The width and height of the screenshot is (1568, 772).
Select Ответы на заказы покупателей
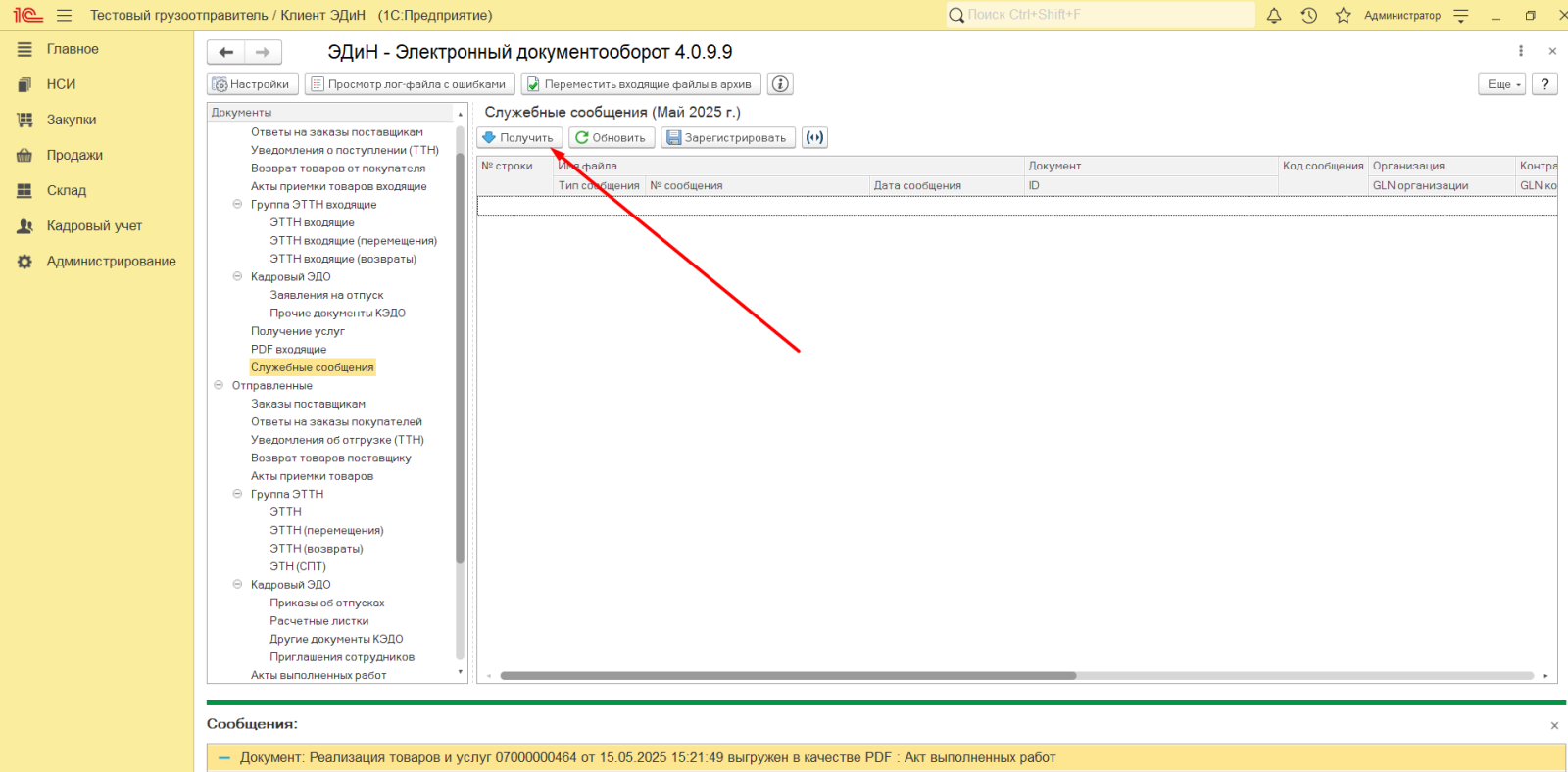tap(336, 421)
